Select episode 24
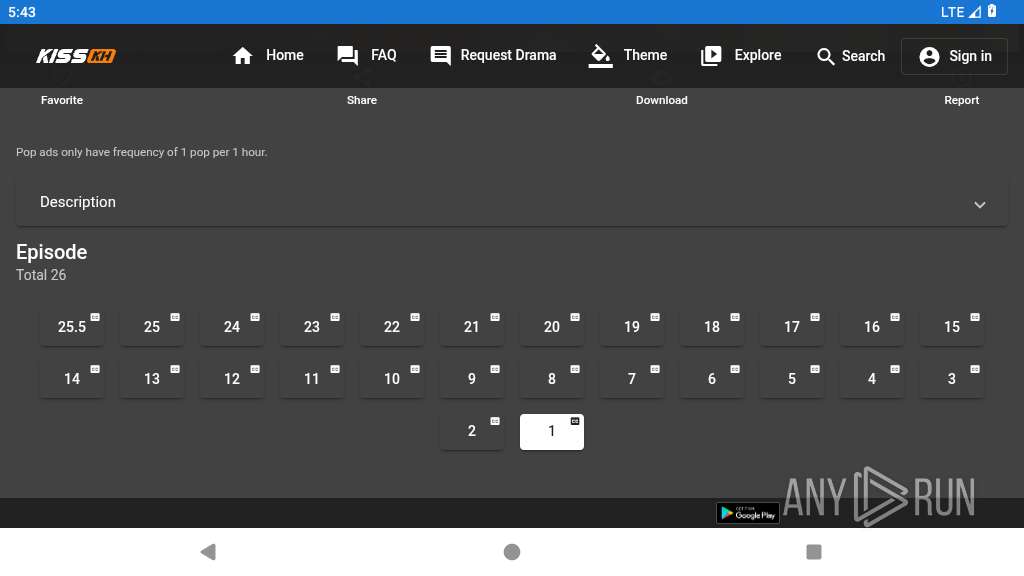 pyautogui.click(x=232, y=327)
